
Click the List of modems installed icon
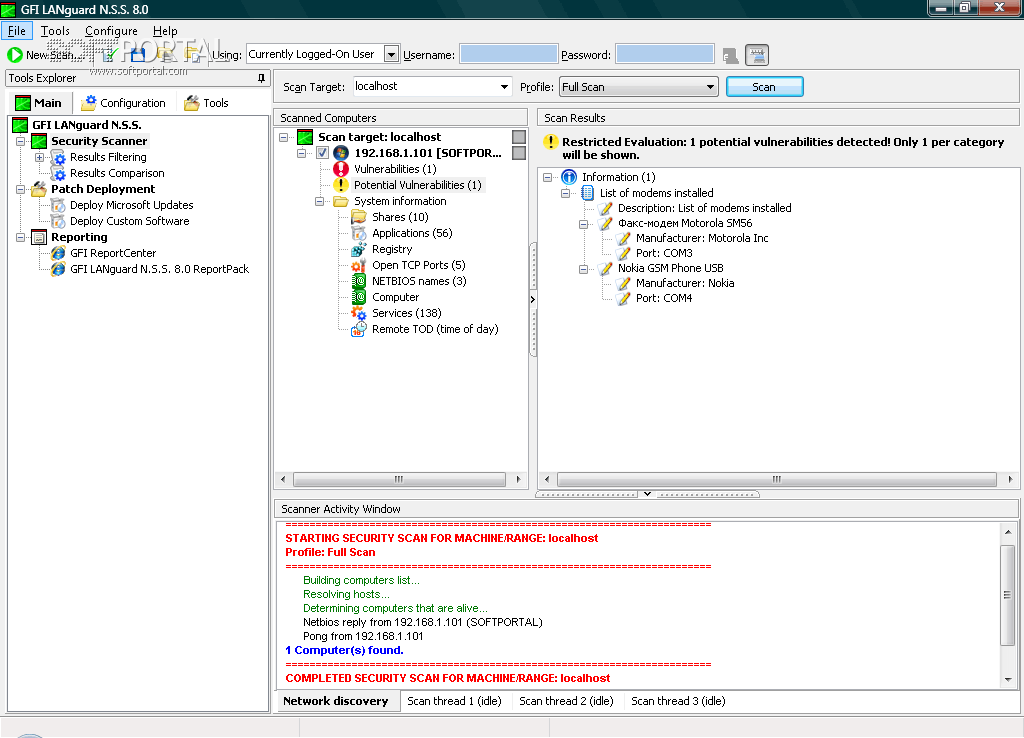(x=587, y=193)
